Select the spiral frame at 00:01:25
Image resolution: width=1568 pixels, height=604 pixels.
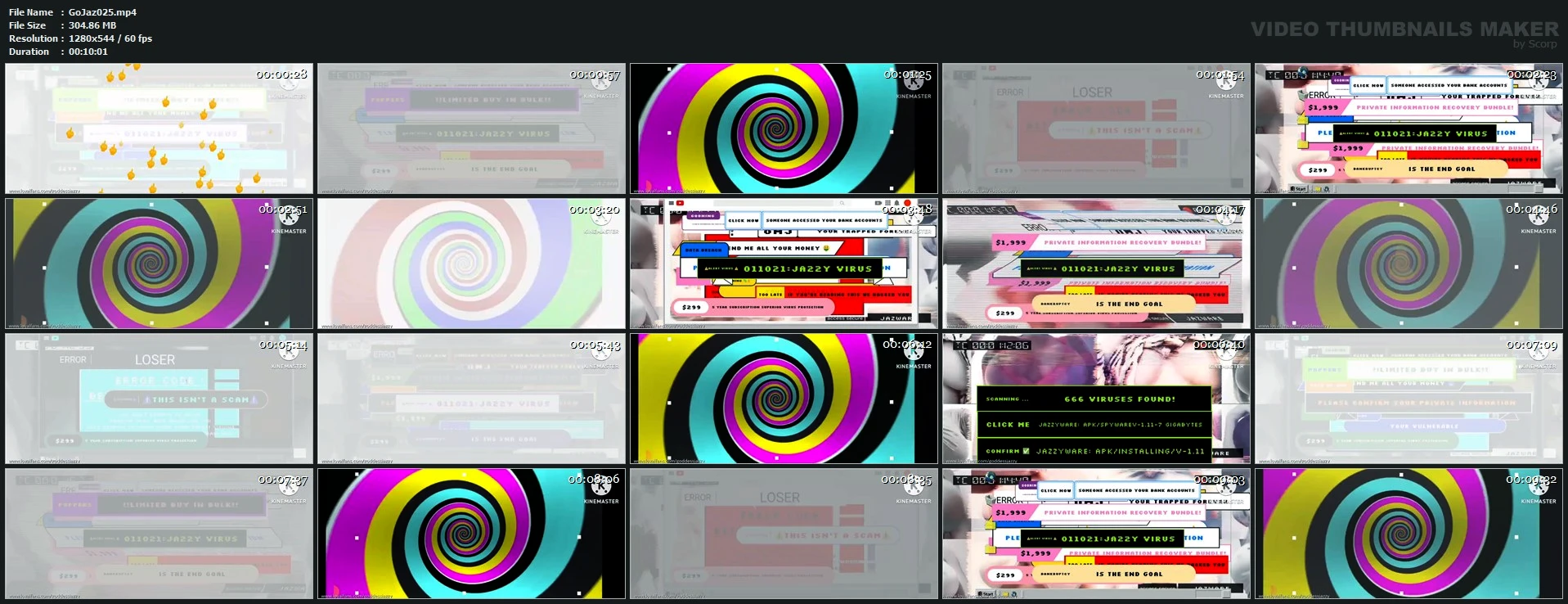784,128
